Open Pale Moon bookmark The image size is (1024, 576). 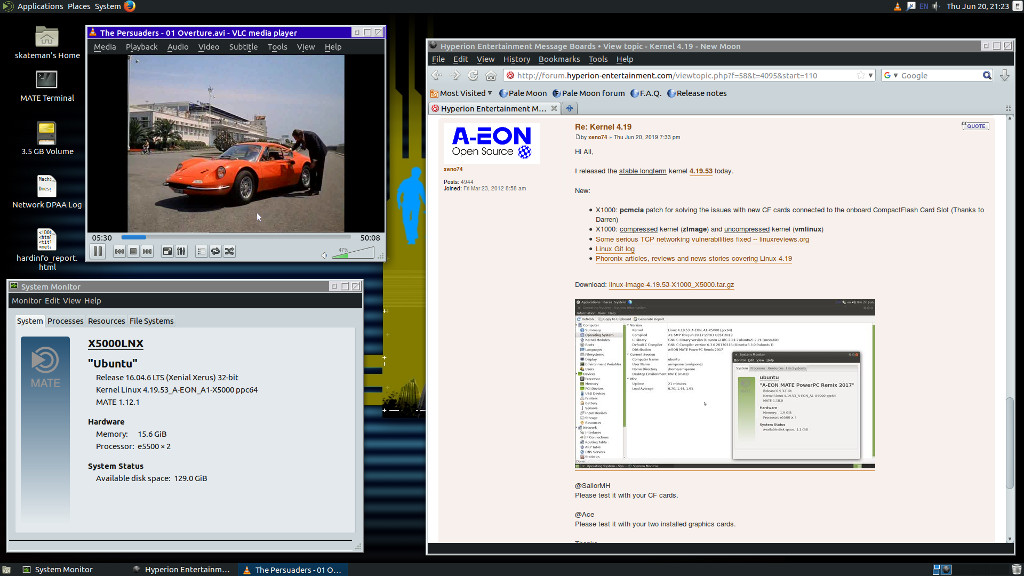coord(522,93)
